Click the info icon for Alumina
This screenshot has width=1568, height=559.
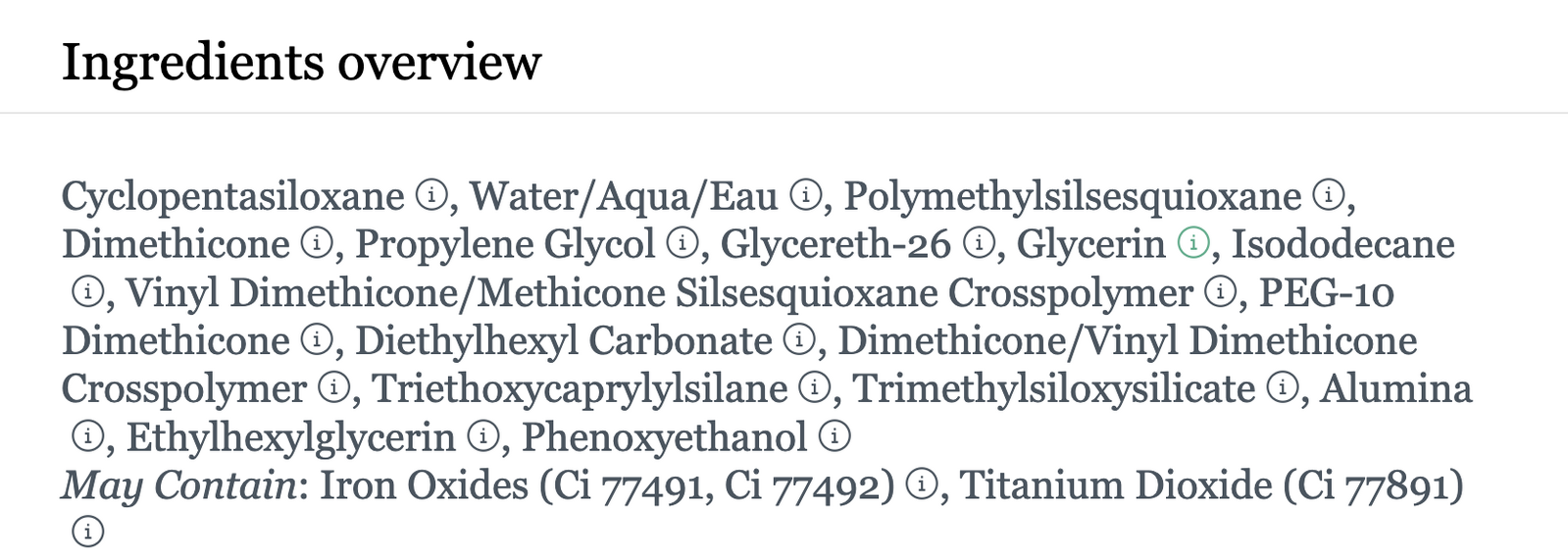[x=88, y=435]
